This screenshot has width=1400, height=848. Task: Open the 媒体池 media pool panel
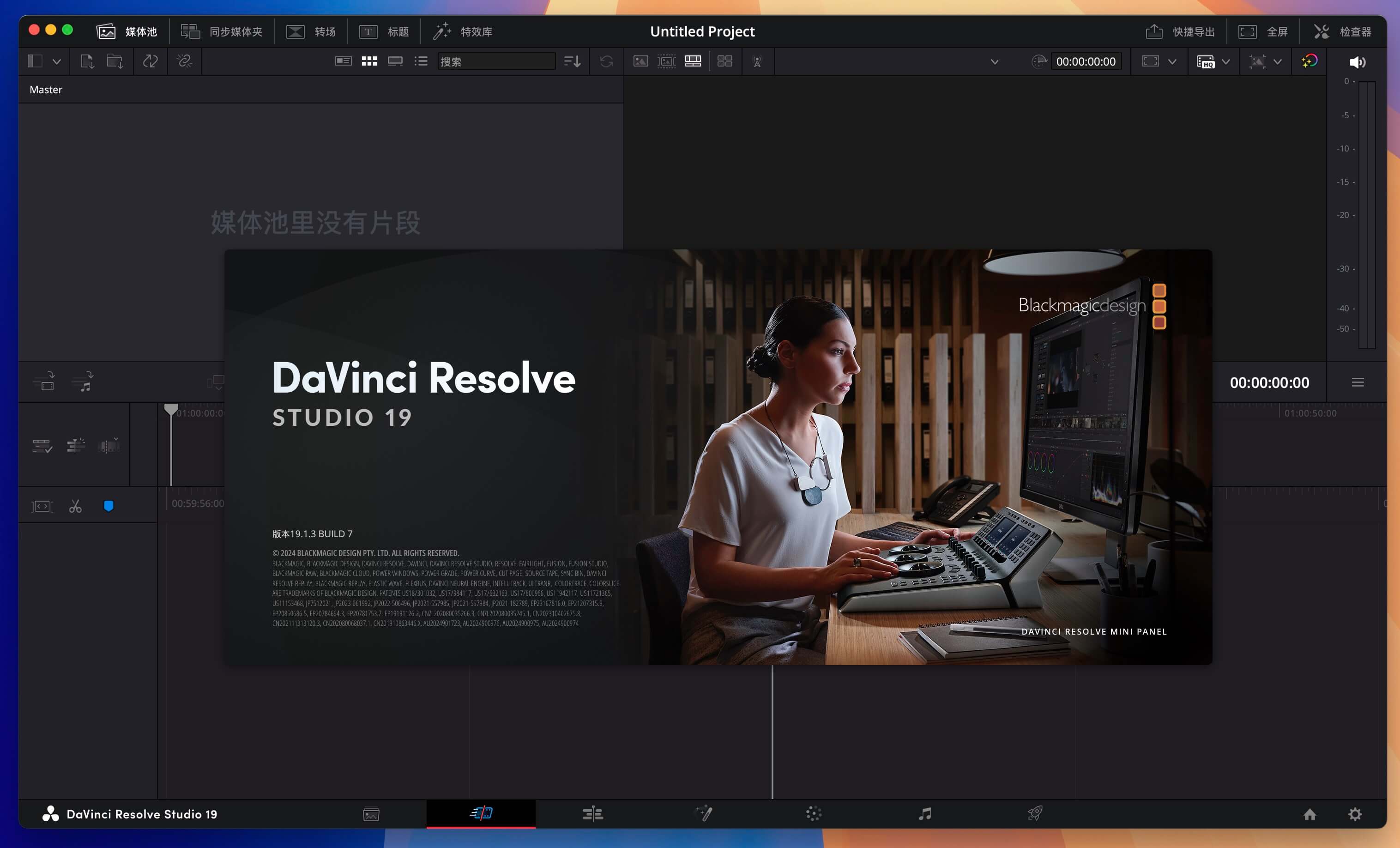point(126,31)
